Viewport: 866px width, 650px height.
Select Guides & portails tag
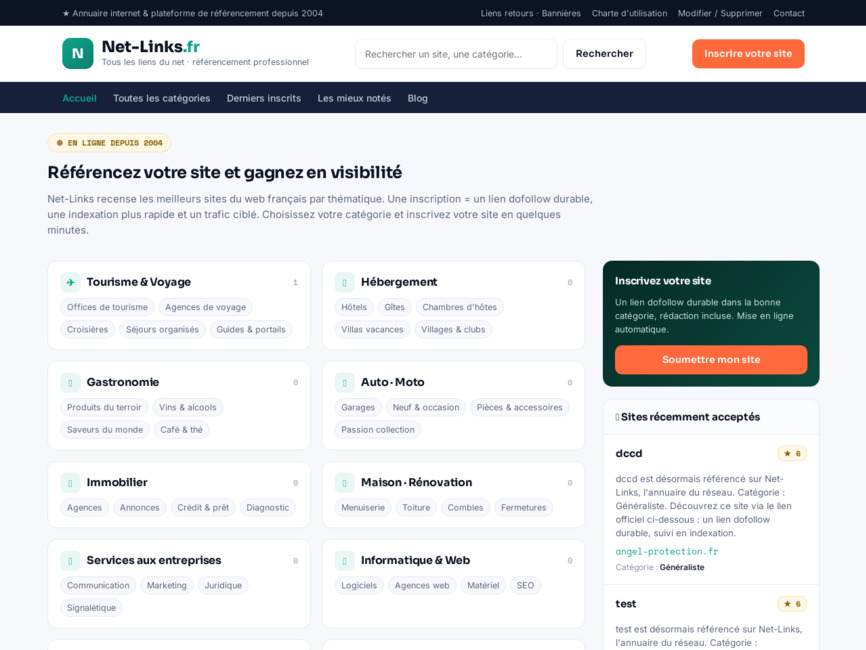click(x=251, y=330)
